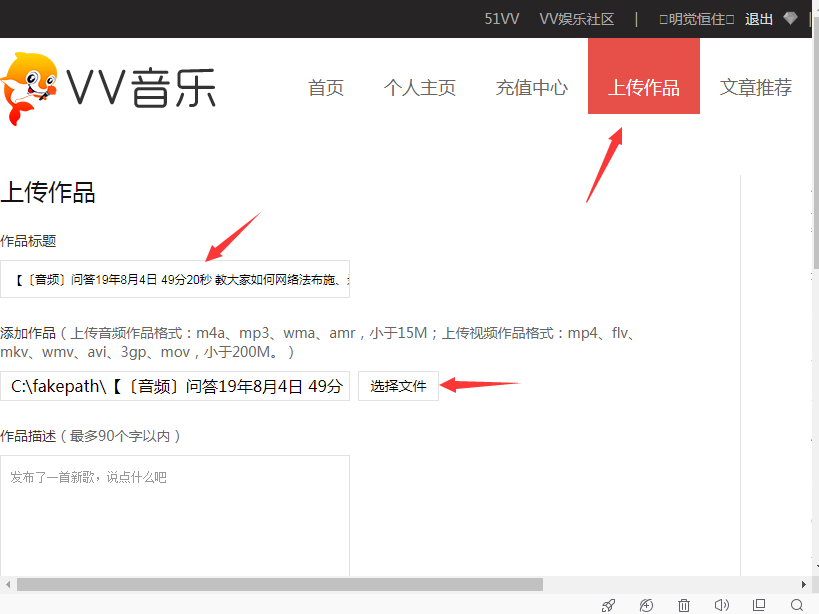Click the 上传作品 page heading
Screen dimensions: 819x614
(x=48, y=192)
